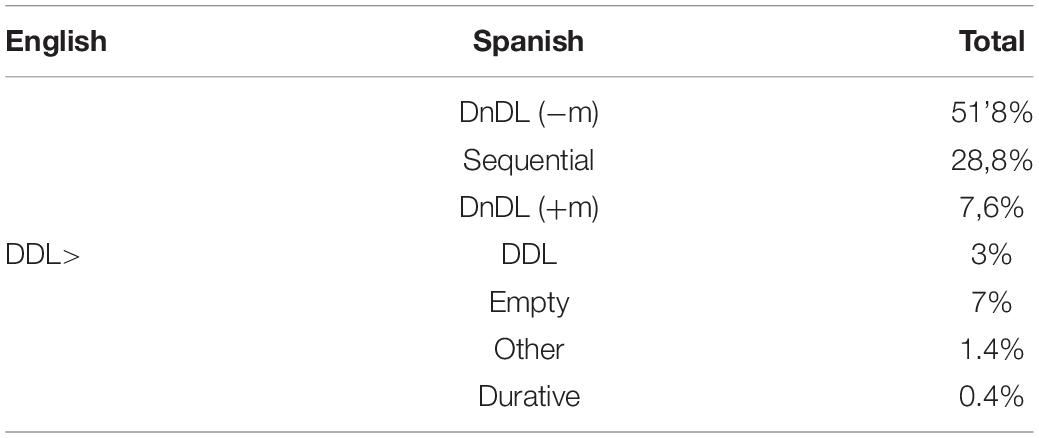Viewport: 1039px width, 438px height.
Task: Click the 3% total value
Action: (x=991, y=256)
